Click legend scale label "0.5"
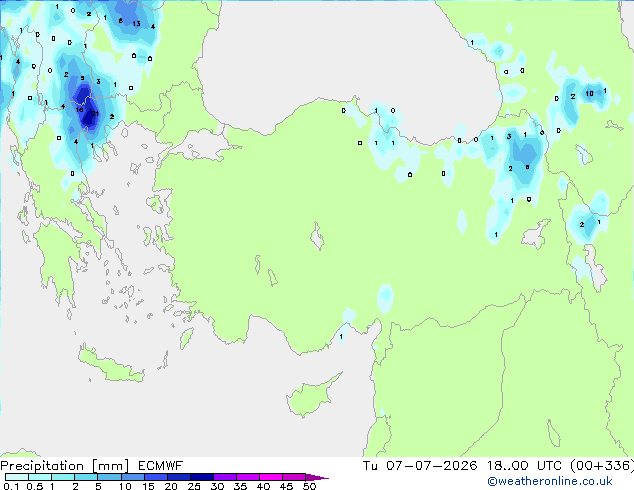634x490 pixels. pos(34,486)
